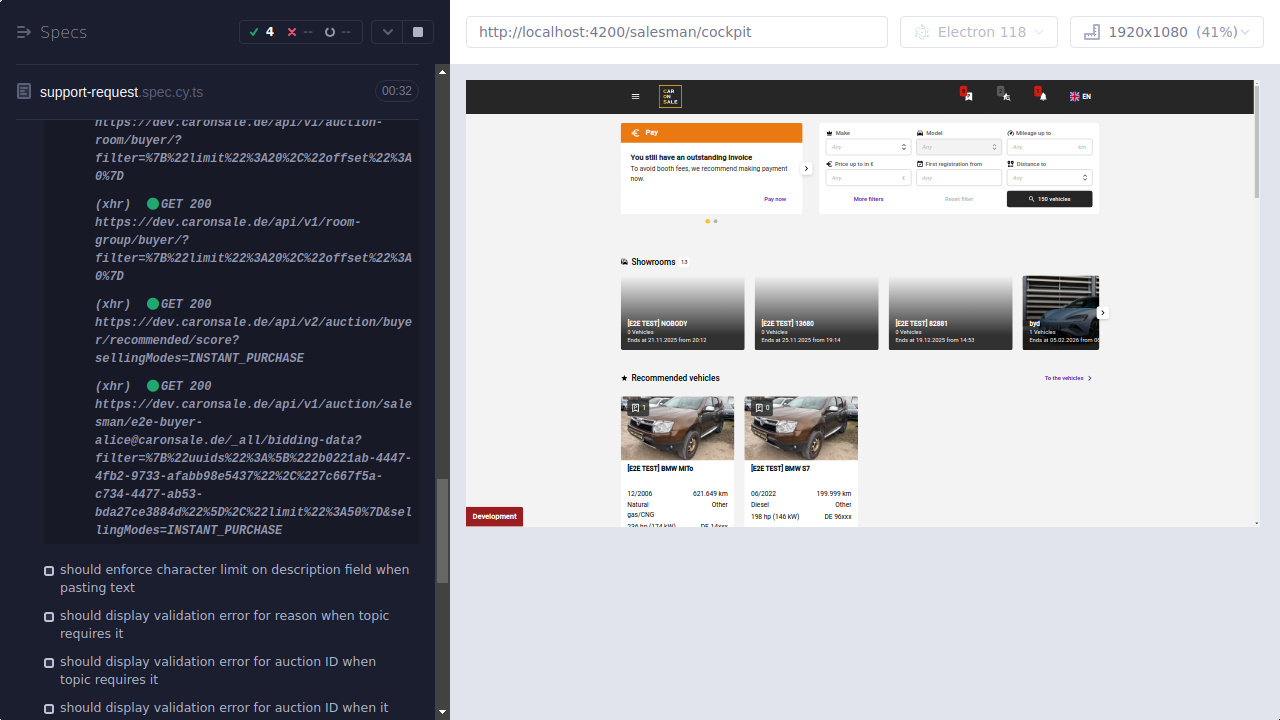Screen dimensions: 1280x720
Task: Open notifications via the bell icon
Action: [x=1043, y=96]
